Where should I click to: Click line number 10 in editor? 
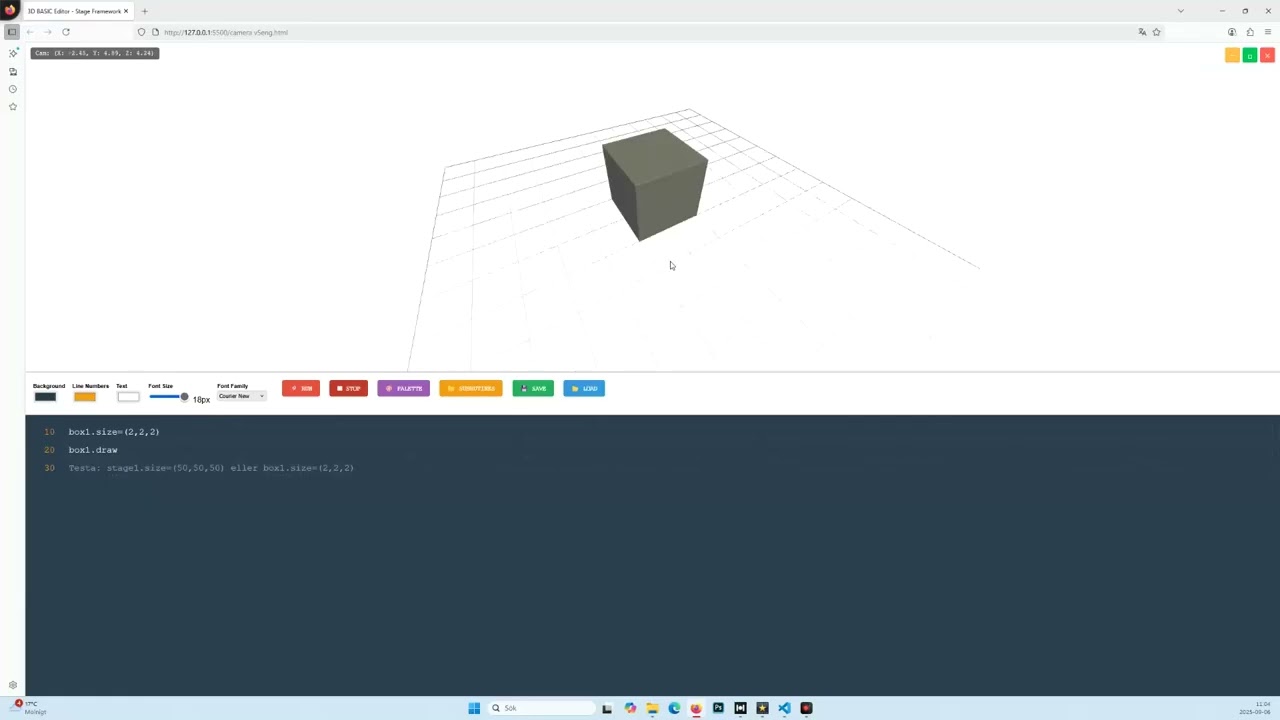[49, 432]
